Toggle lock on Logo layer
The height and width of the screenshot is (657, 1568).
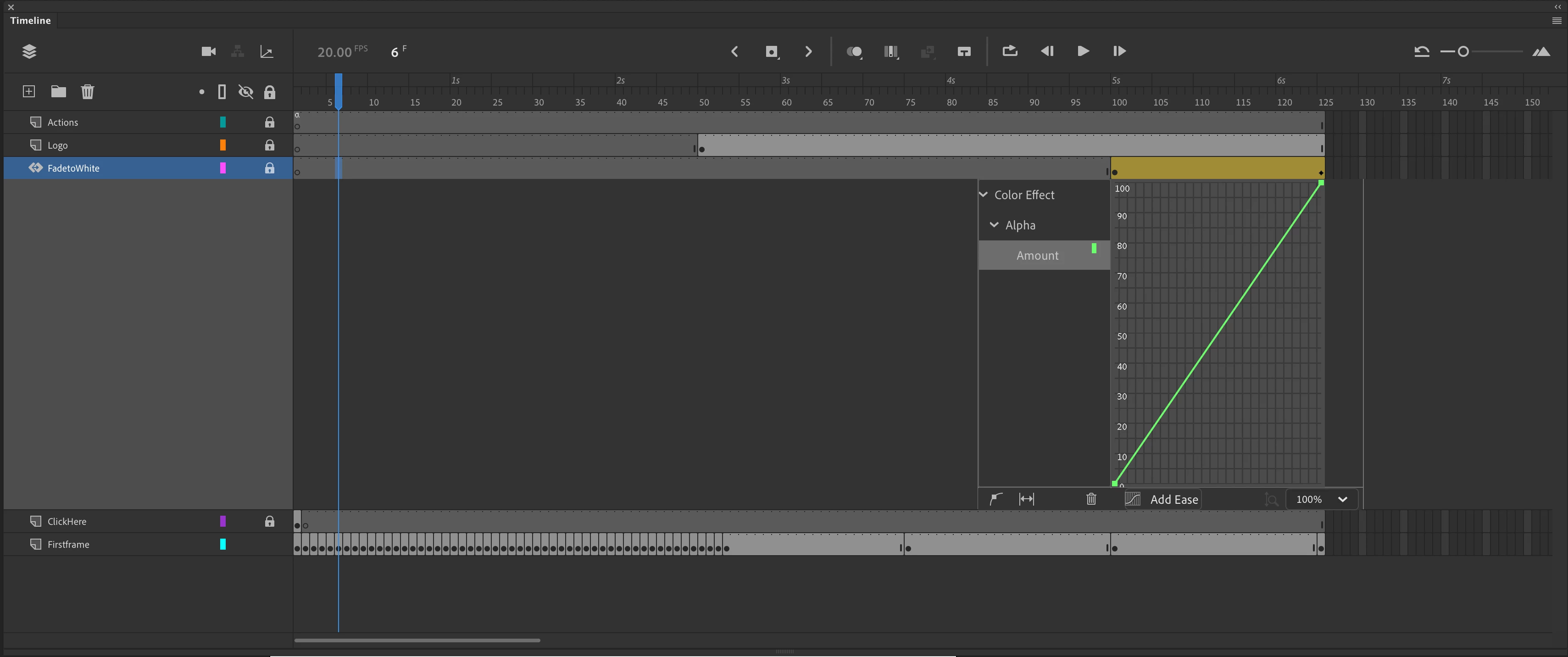tap(269, 145)
